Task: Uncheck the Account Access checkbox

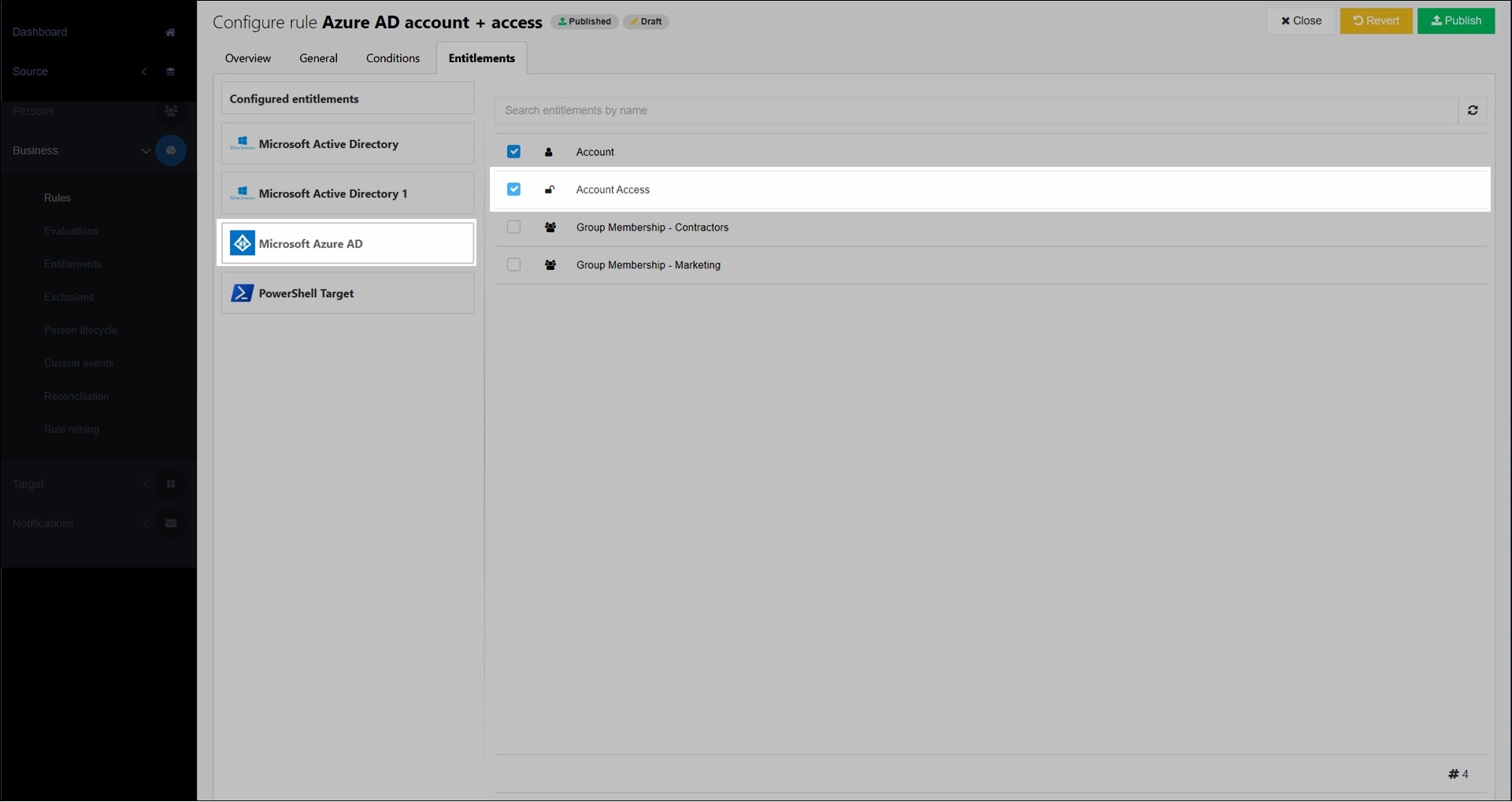Action: pos(513,190)
